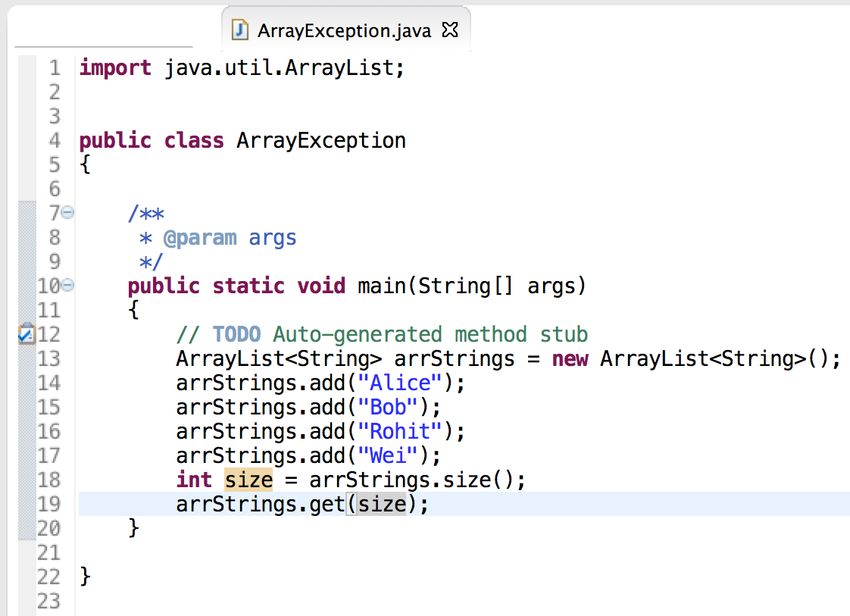This screenshot has width=850, height=616.
Task: Click "main(String[]" on line 10
Action: click(435, 286)
